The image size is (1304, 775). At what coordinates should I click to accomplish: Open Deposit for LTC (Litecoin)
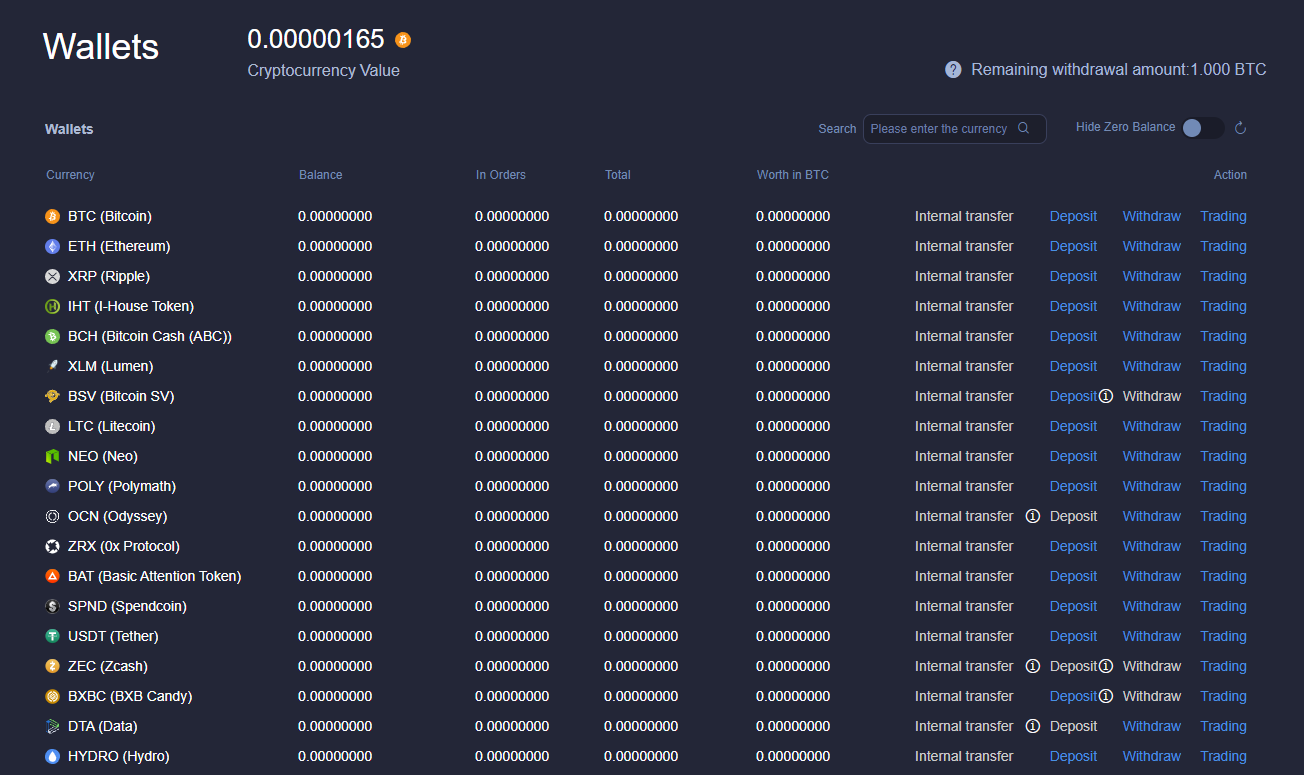(x=1073, y=426)
